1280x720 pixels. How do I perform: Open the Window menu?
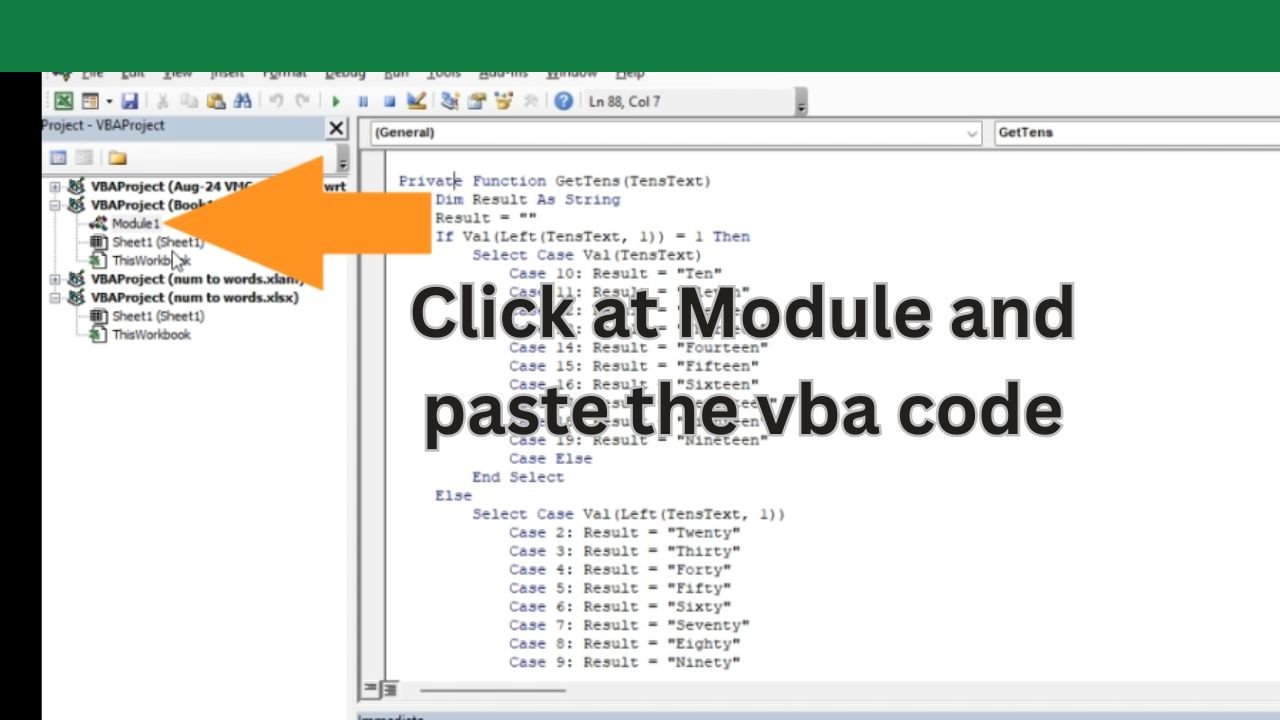tap(571, 74)
